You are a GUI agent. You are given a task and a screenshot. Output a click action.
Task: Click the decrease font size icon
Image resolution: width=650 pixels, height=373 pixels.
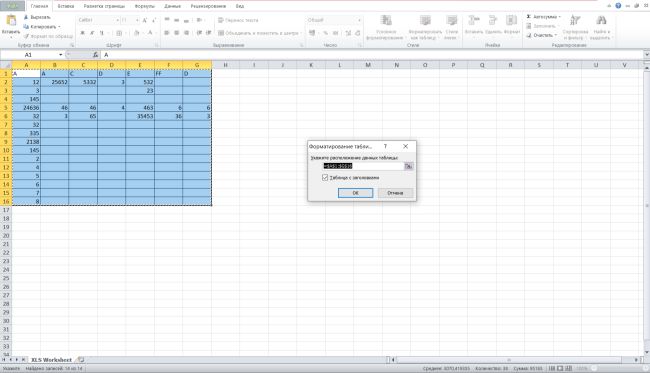tap(154, 20)
